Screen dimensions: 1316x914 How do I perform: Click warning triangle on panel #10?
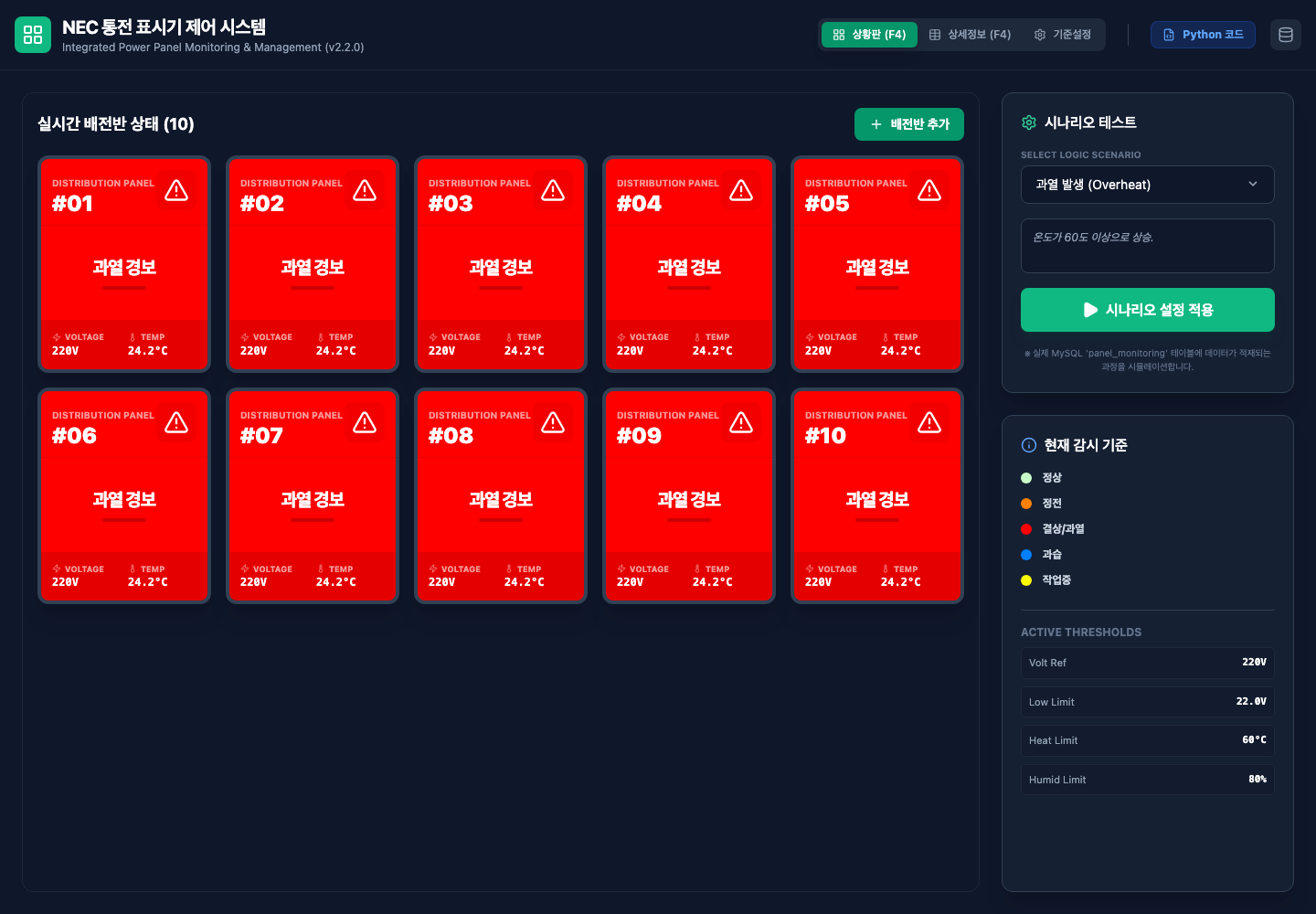pyautogui.click(x=929, y=422)
